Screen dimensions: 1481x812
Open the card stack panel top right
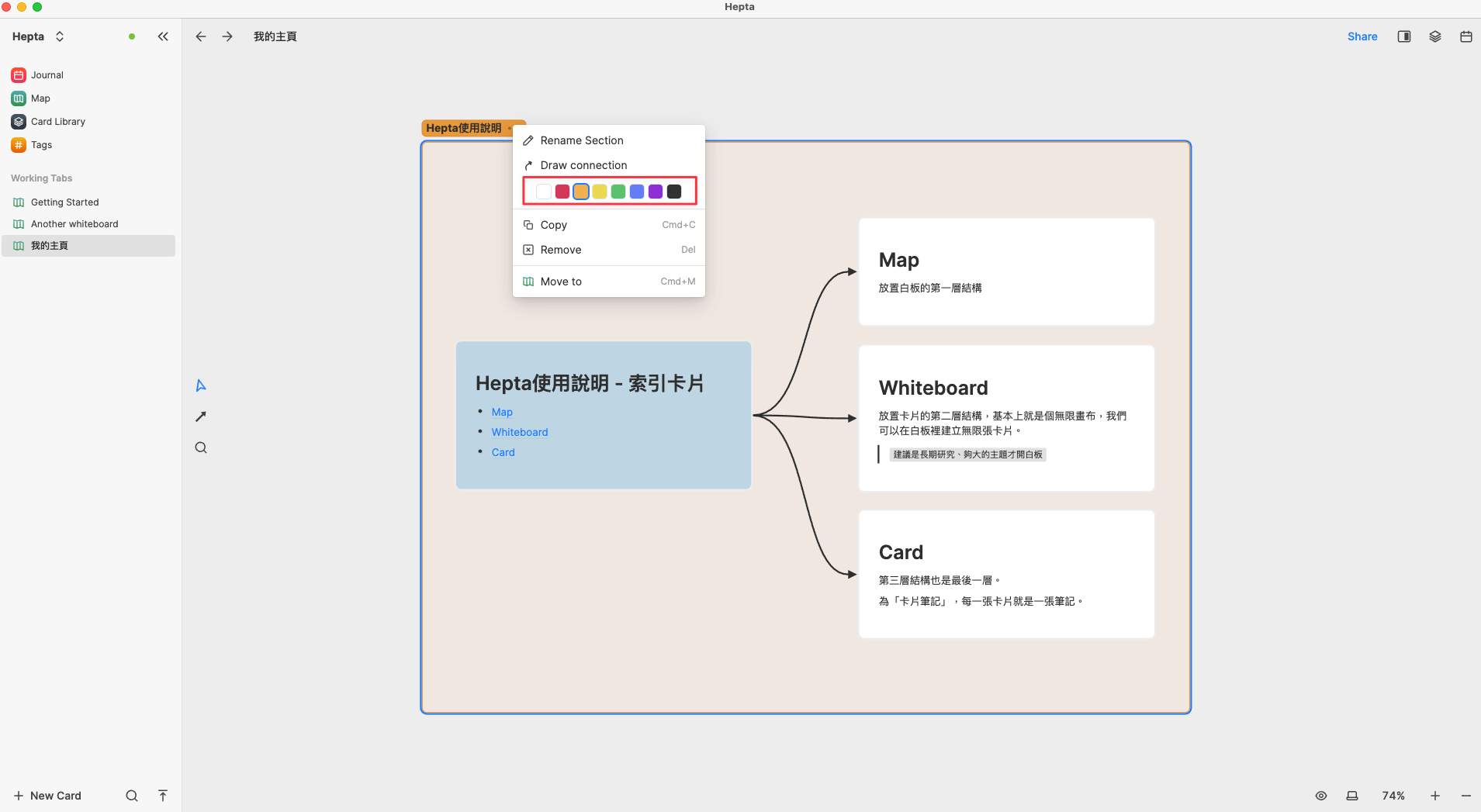[1434, 36]
